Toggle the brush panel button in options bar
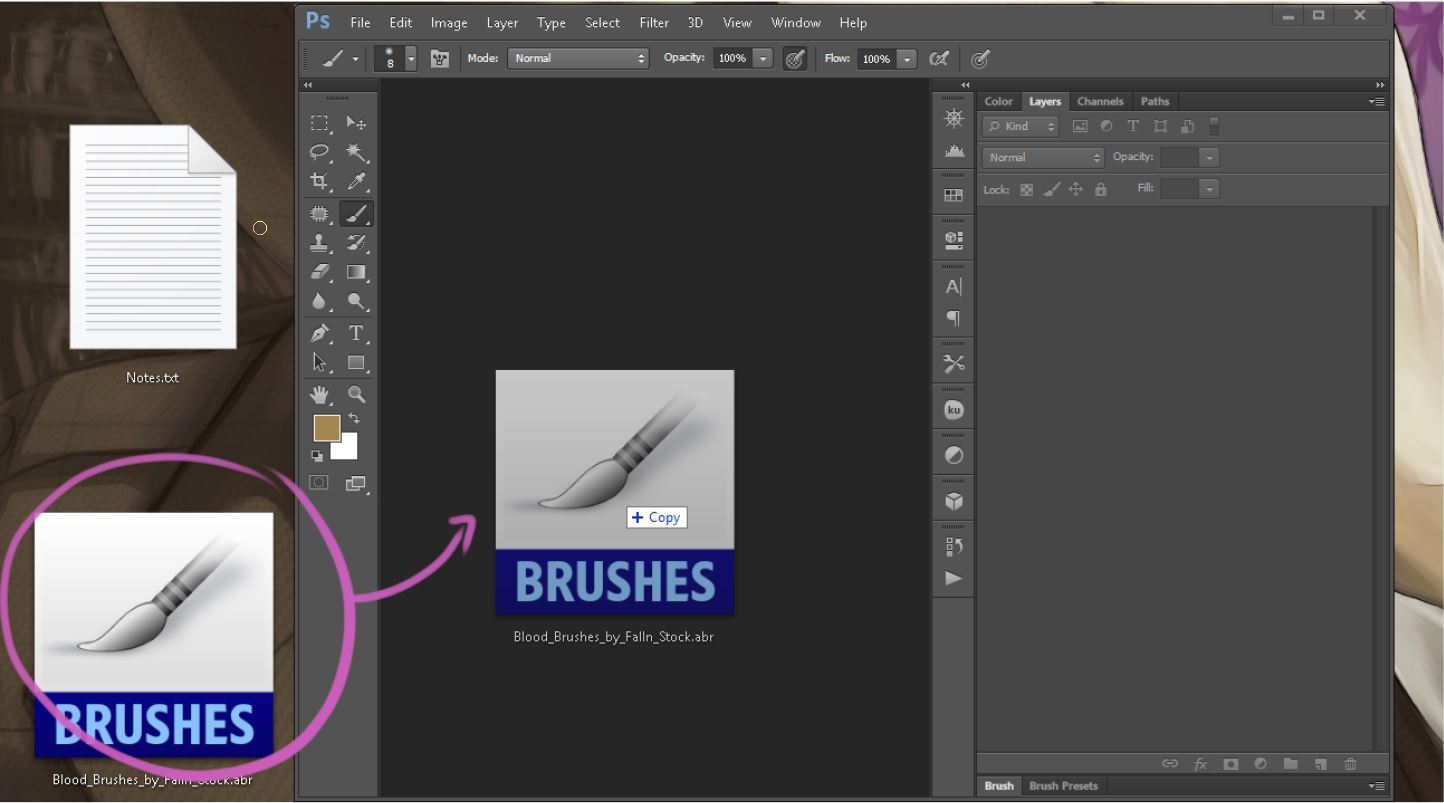This screenshot has height=803, width=1444. (x=439, y=59)
